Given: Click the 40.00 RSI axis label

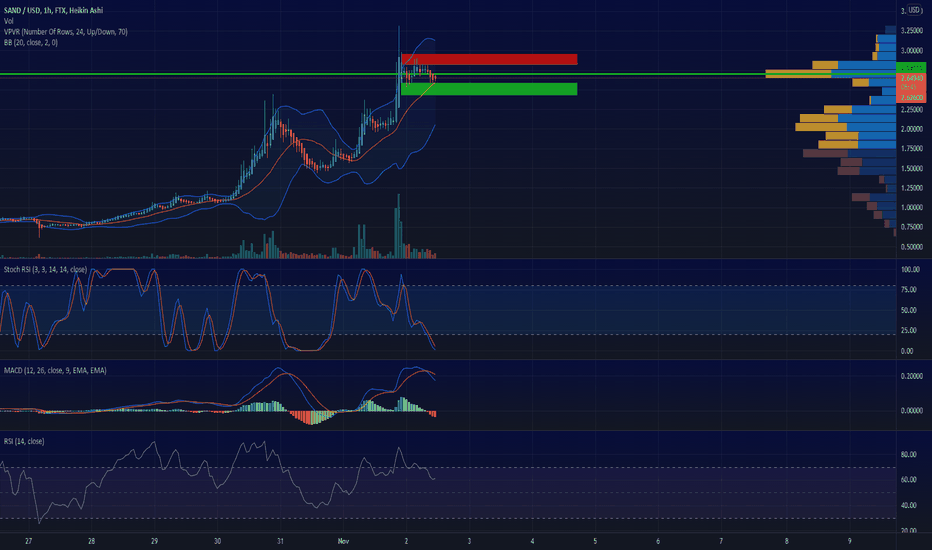Looking at the screenshot, I should [908, 506].
